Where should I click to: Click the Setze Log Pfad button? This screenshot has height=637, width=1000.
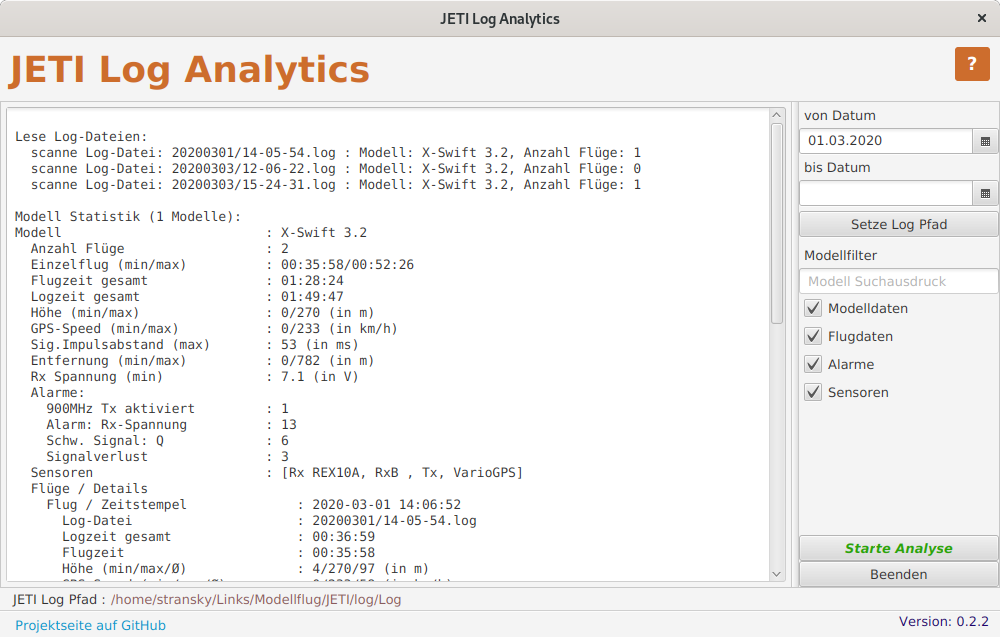[899, 224]
